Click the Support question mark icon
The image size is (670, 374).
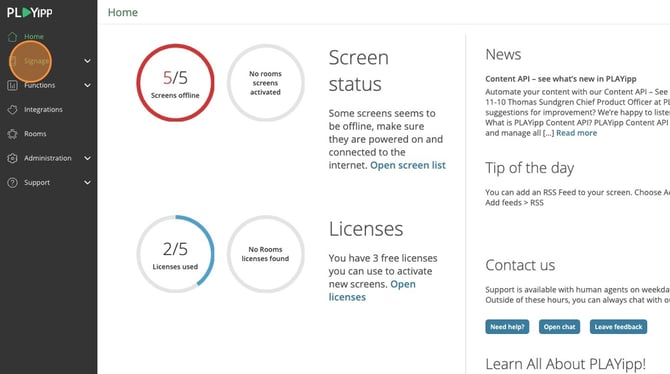12,183
